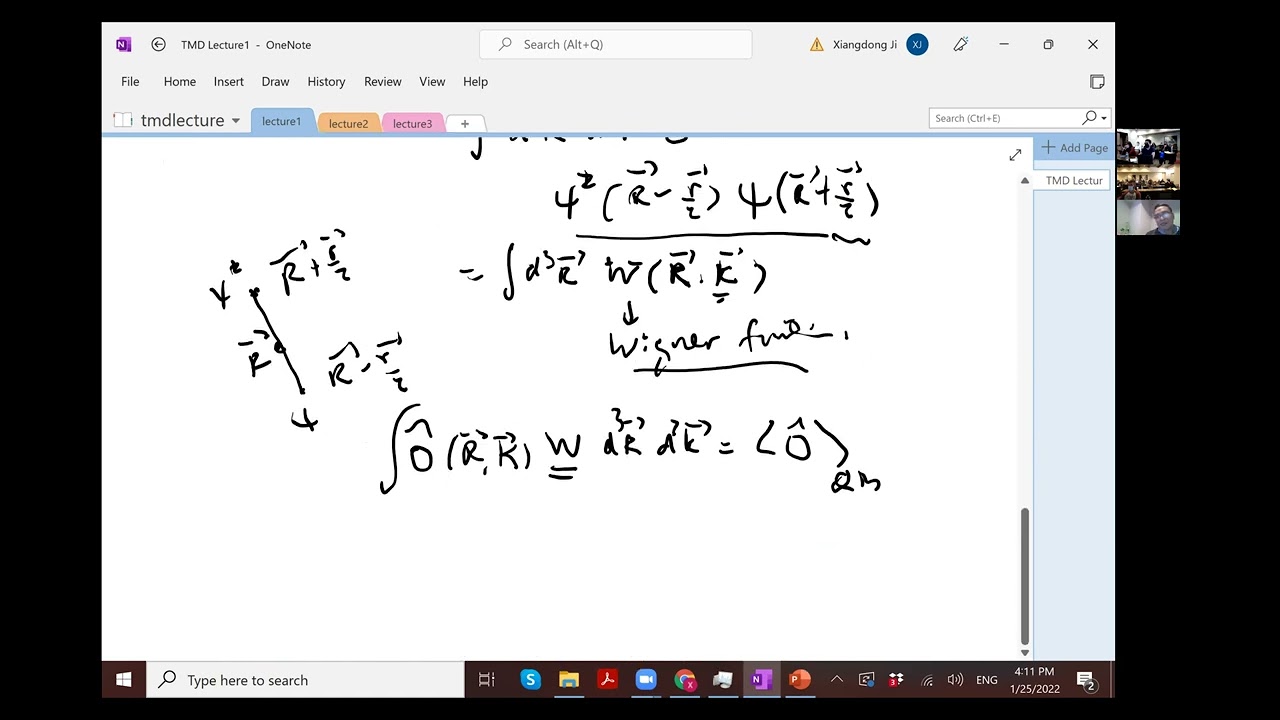
Task: Click the Type here to search box
Action: point(306,680)
